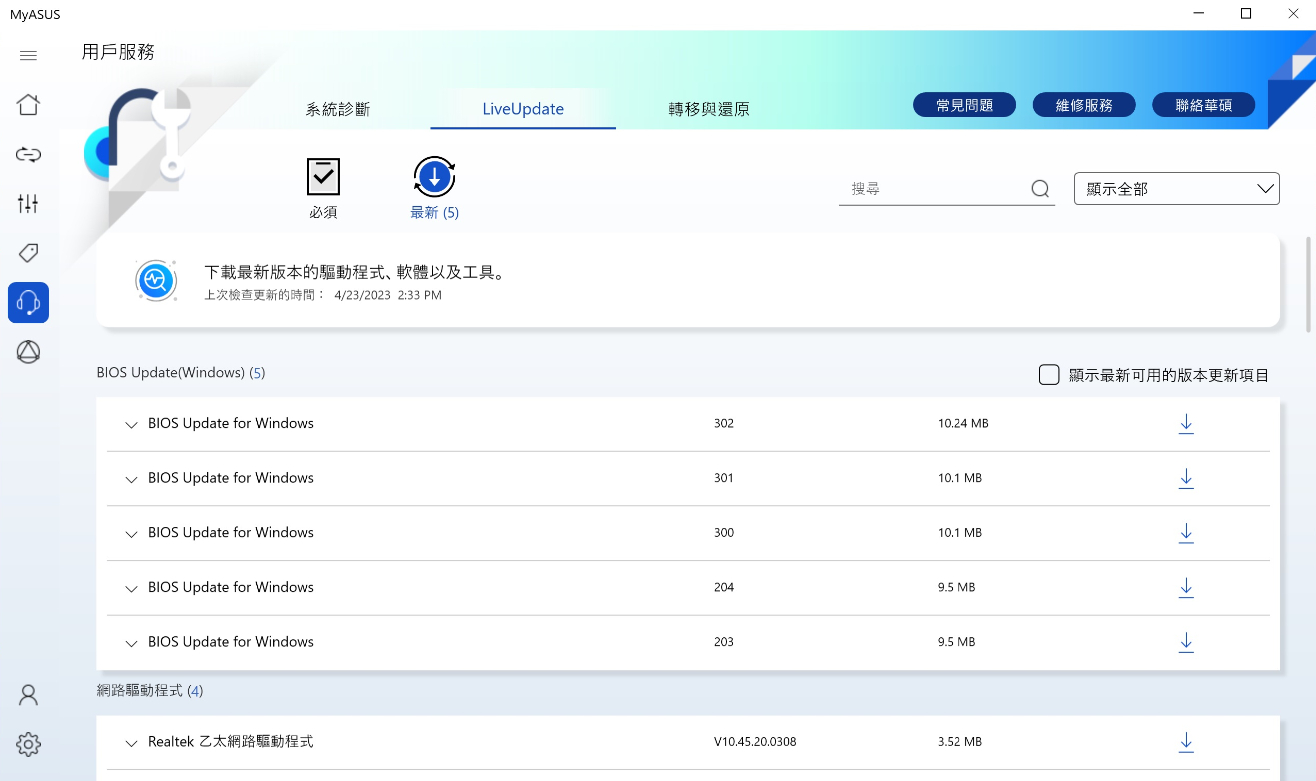
Task: Open Customization sliders icon in sidebar
Action: [28, 203]
